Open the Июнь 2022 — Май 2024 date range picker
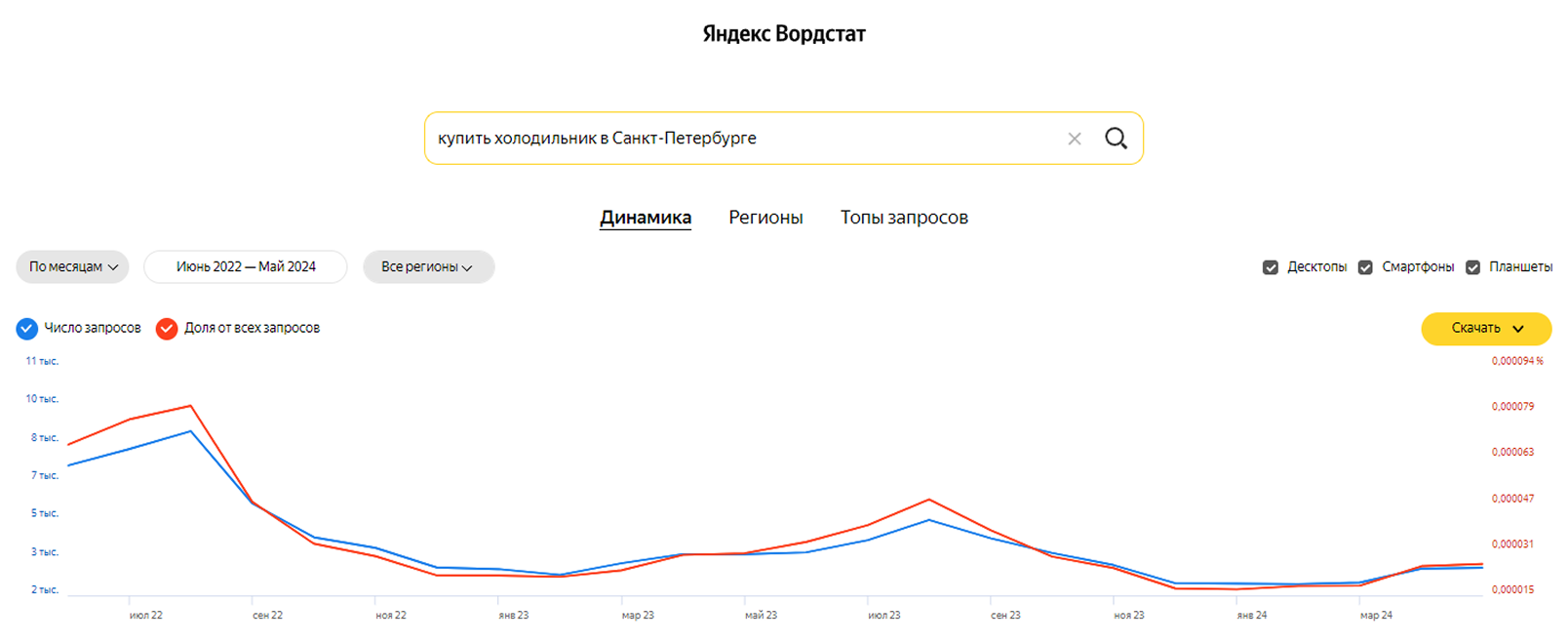The height and width of the screenshot is (644, 1568). [246, 267]
